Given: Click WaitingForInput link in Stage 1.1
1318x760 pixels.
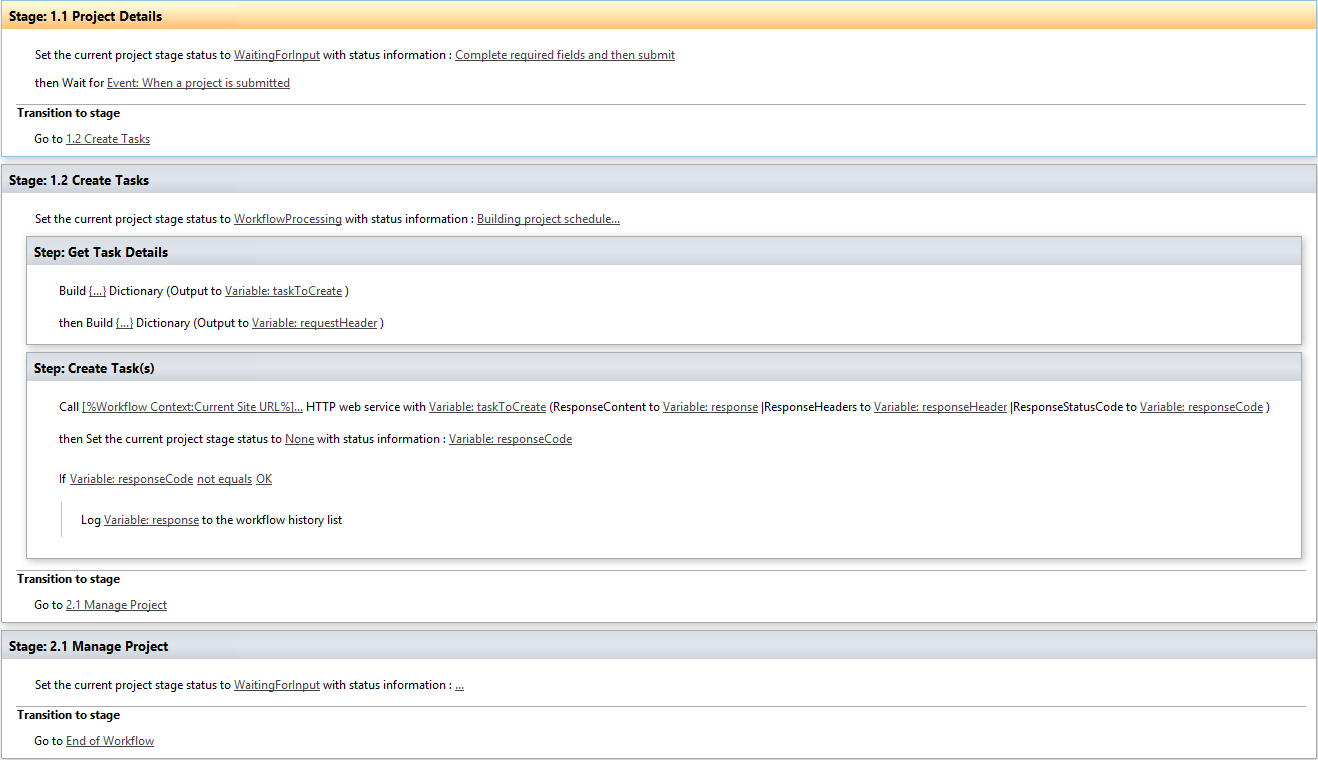Looking at the screenshot, I should (x=277, y=55).
